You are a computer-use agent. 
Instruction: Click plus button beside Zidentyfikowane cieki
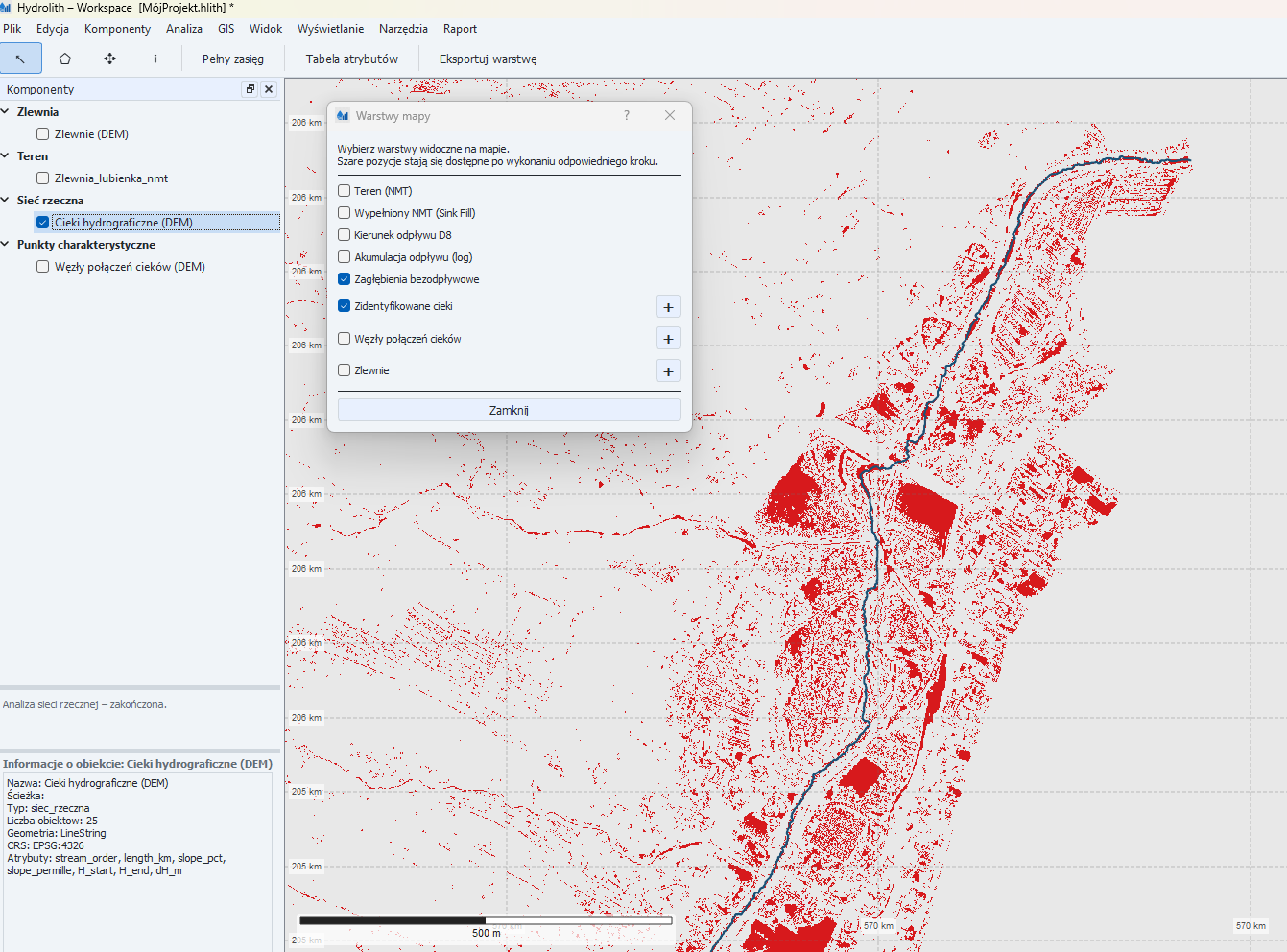[669, 307]
